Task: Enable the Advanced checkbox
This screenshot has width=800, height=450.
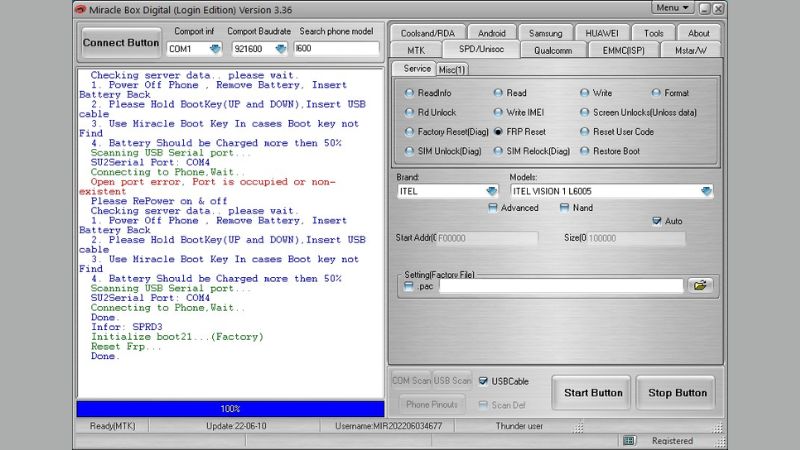Action: click(493, 208)
